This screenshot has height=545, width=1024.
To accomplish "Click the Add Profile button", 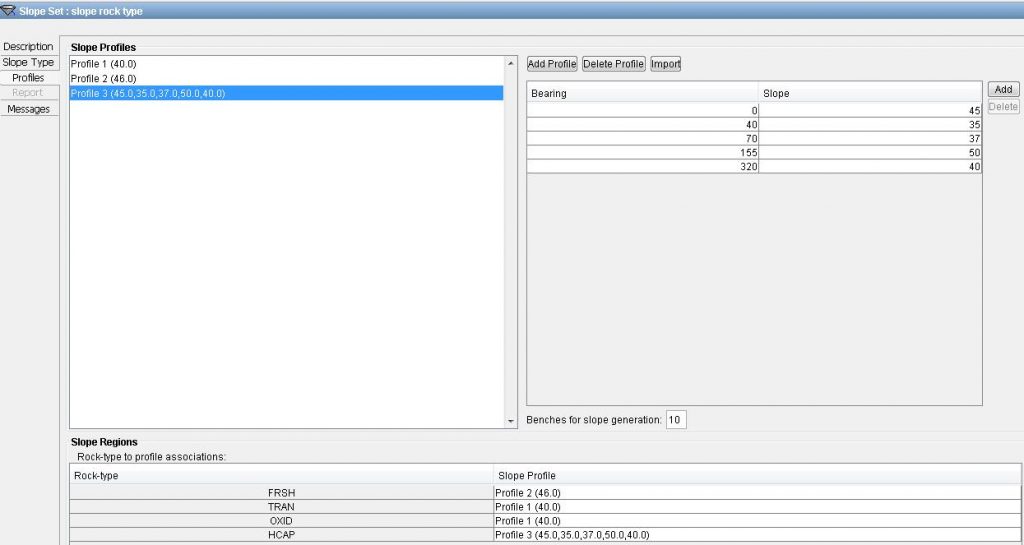I will tap(552, 64).
